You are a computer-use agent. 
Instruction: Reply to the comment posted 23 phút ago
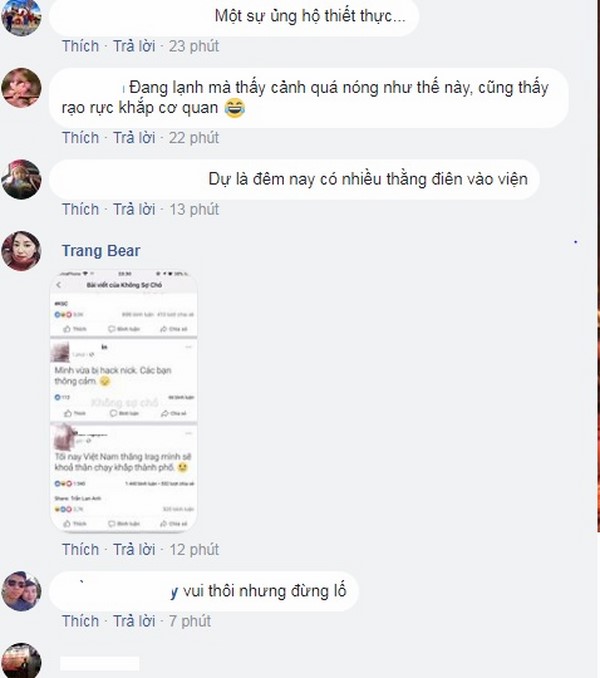pyautogui.click(x=134, y=46)
